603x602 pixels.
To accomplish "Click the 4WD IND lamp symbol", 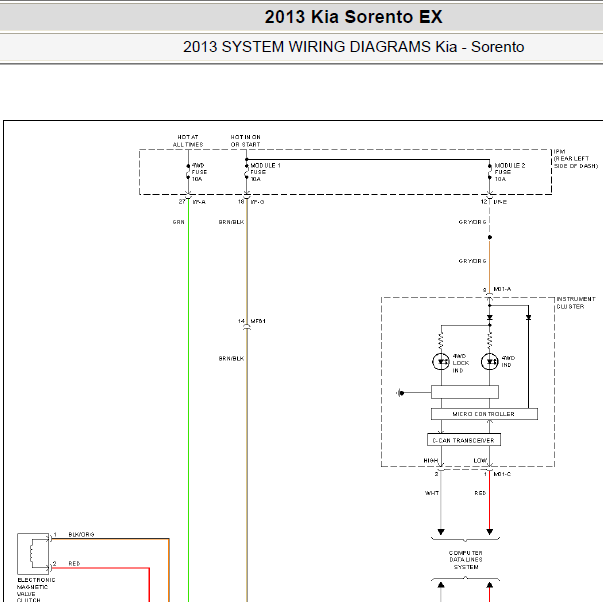I will click(490, 362).
